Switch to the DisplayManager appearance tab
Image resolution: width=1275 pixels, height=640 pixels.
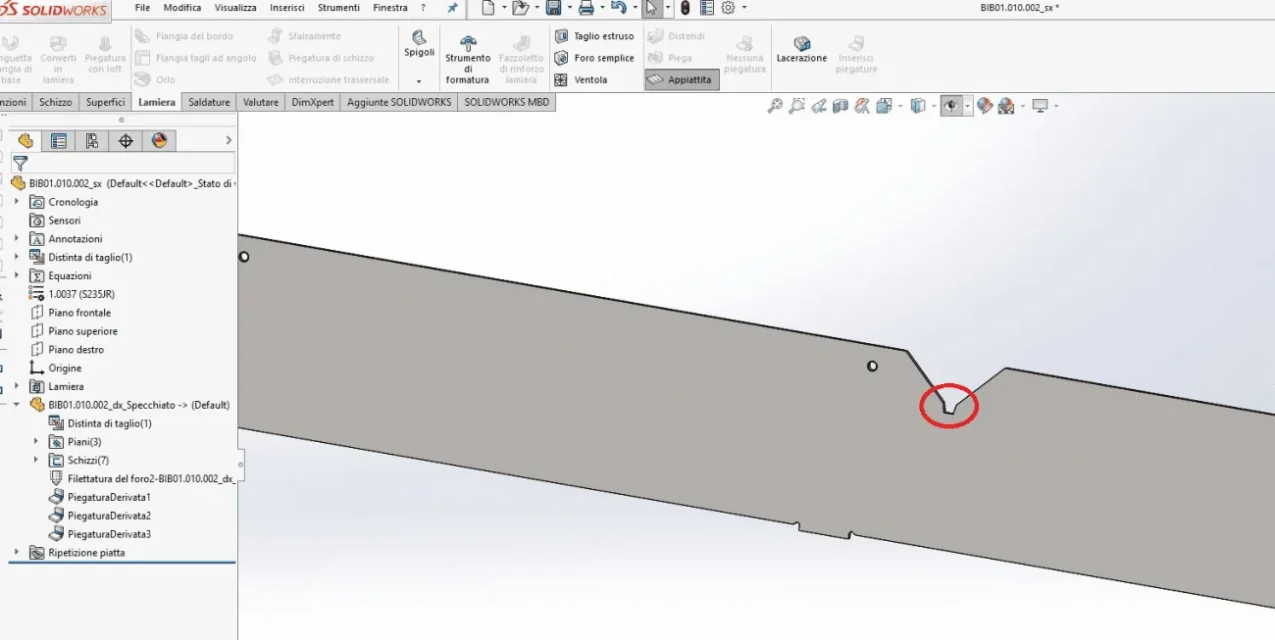pos(159,141)
